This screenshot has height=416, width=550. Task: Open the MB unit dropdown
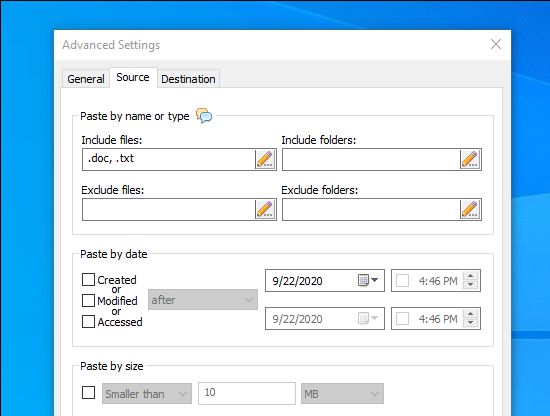click(x=342, y=394)
